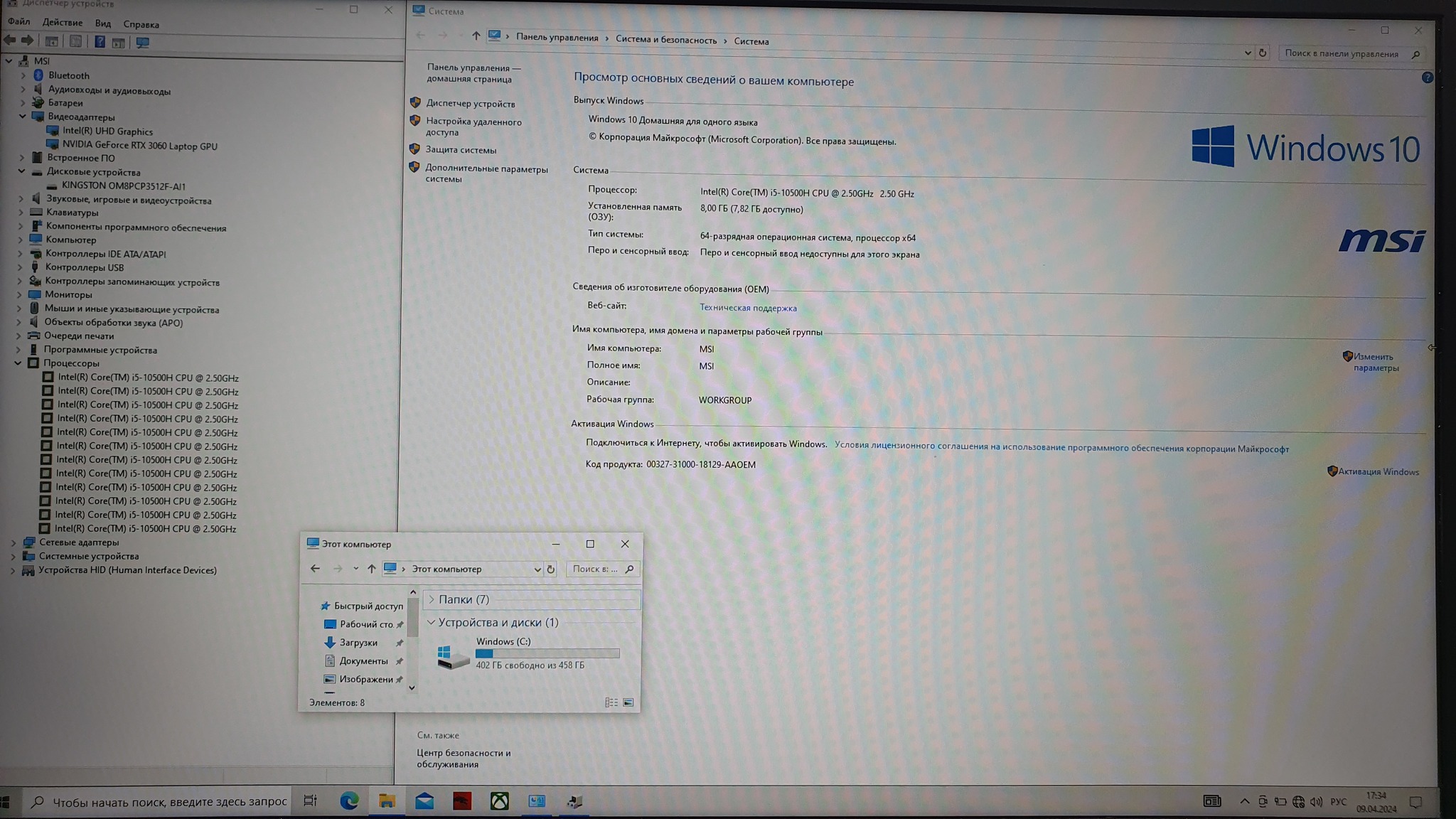Image resolution: width=1456 pixels, height=819 pixels.
Task: Switch to large icons view in Explorer
Action: [628, 702]
